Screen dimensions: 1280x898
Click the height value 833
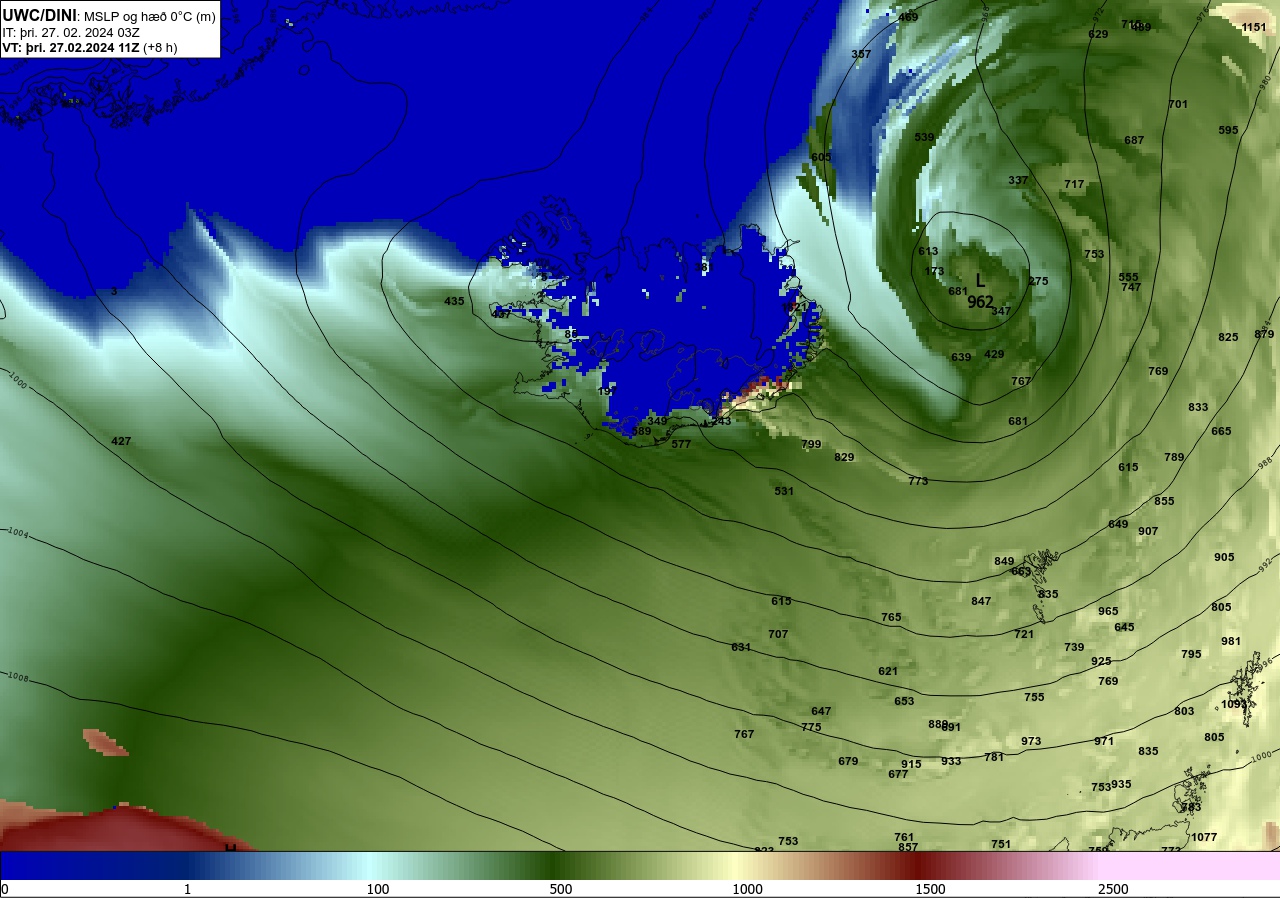[x=1198, y=407]
